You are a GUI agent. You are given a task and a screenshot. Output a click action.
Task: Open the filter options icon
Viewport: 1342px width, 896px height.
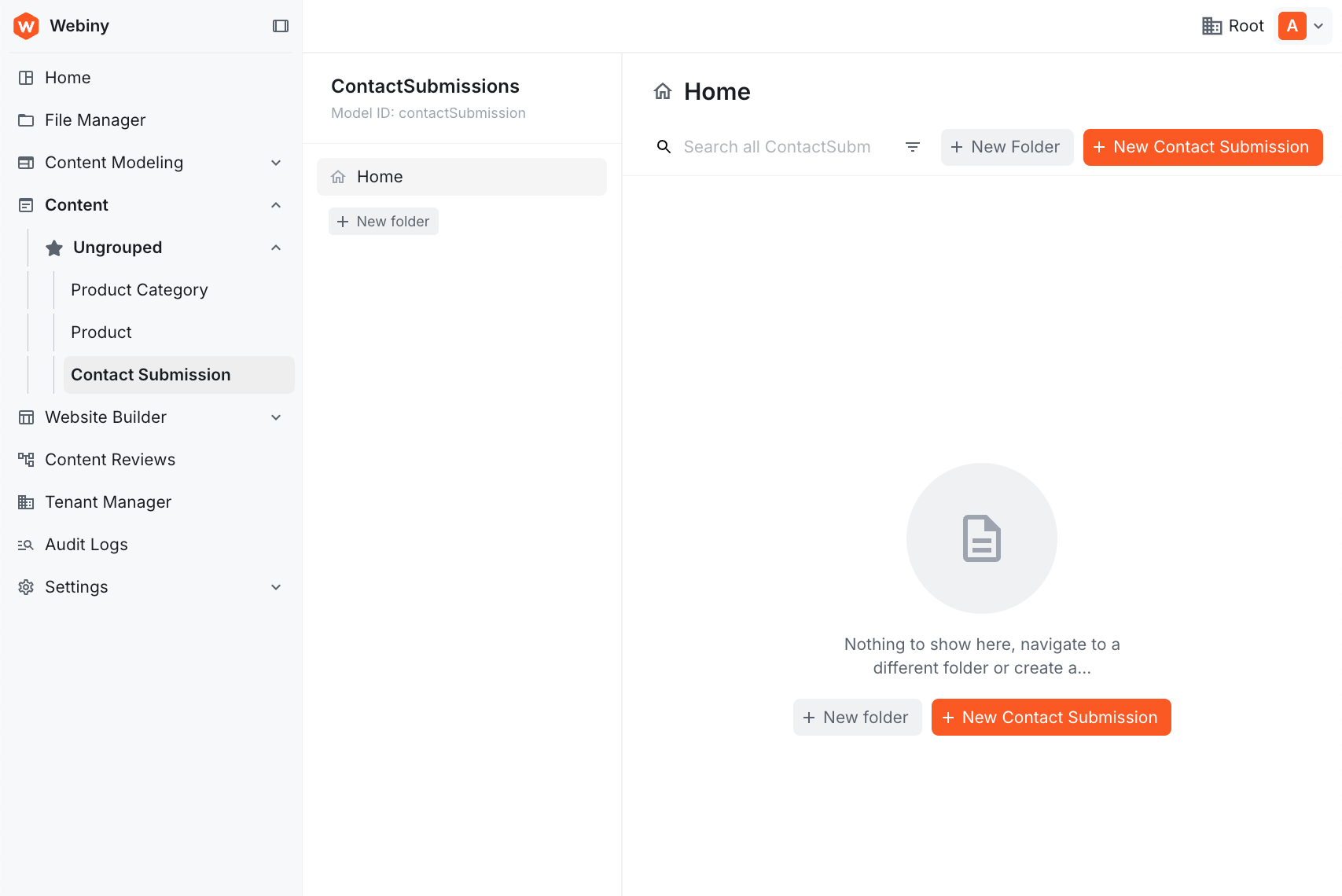pyautogui.click(x=912, y=146)
